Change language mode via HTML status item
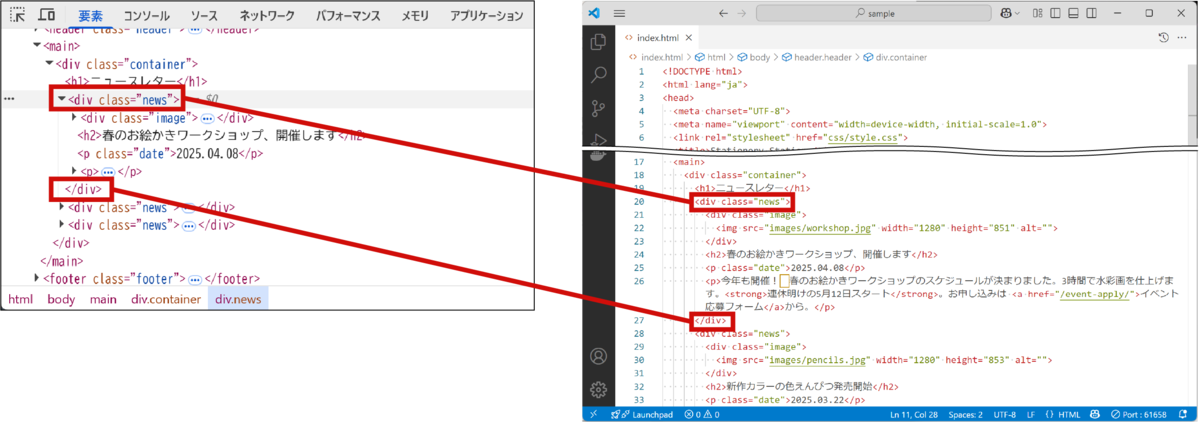Image resolution: width=1200 pixels, height=422 pixels. click(1069, 414)
